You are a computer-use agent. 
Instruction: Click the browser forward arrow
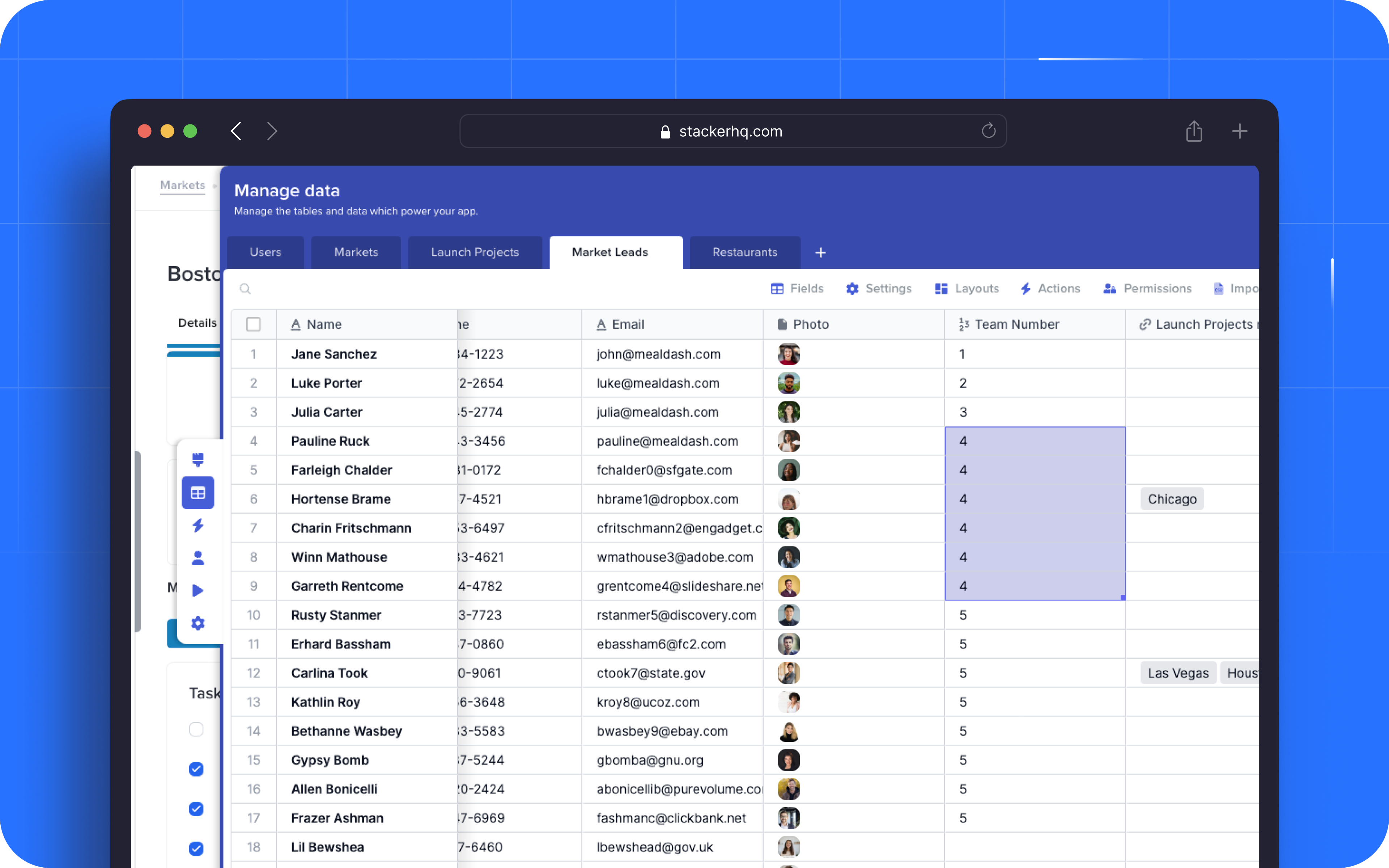272,131
